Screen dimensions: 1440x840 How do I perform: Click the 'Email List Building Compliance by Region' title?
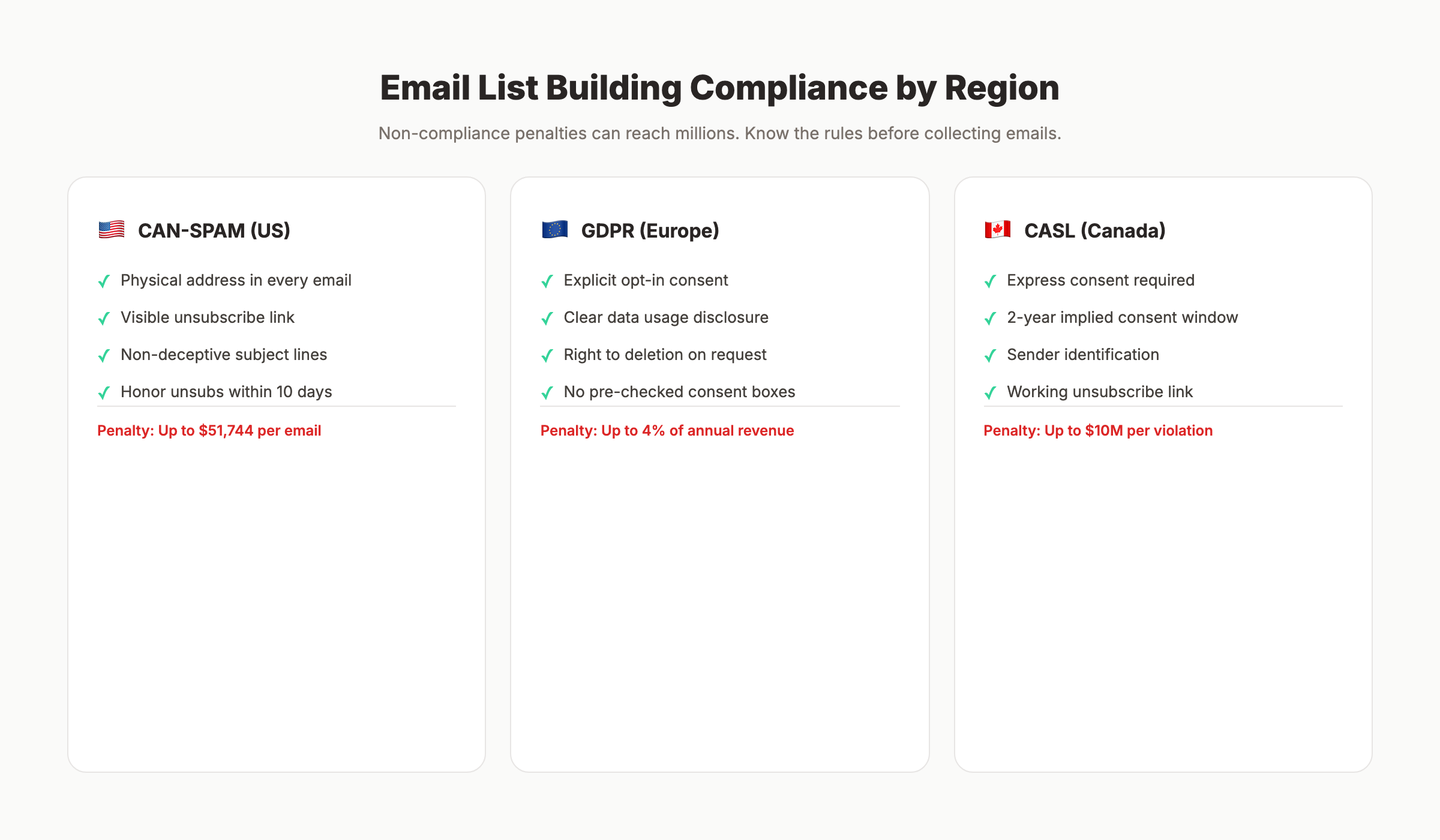pyautogui.click(x=719, y=88)
